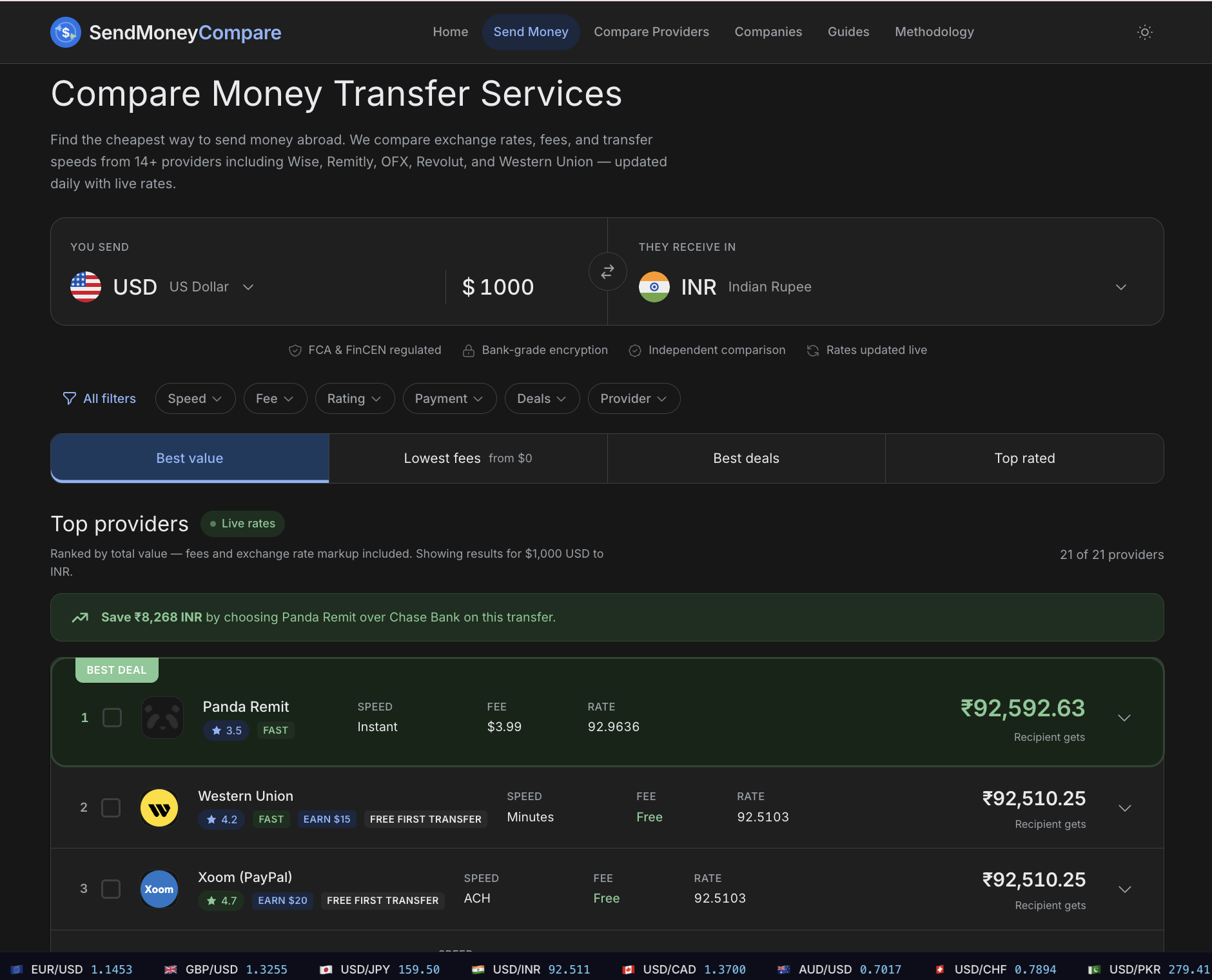
Task: Click the swap currencies arrows icon
Action: pyautogui.click(x=607, y=271)
